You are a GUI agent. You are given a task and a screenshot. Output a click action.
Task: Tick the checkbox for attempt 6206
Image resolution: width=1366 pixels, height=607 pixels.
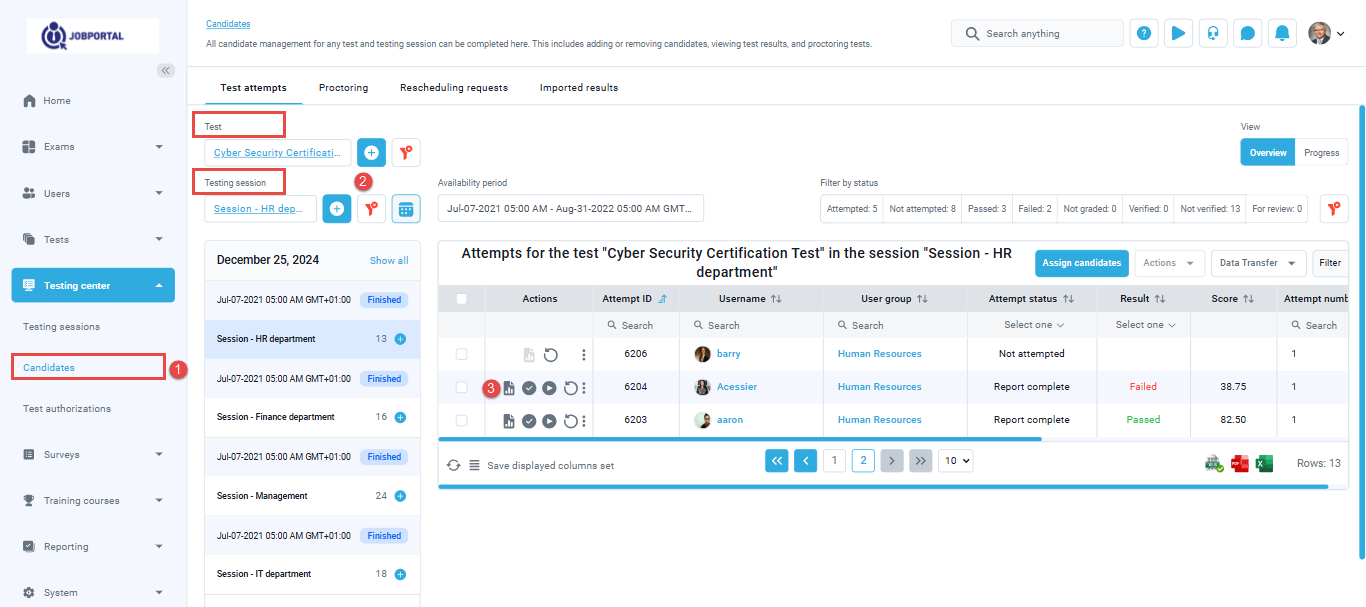tap(461, 354)
